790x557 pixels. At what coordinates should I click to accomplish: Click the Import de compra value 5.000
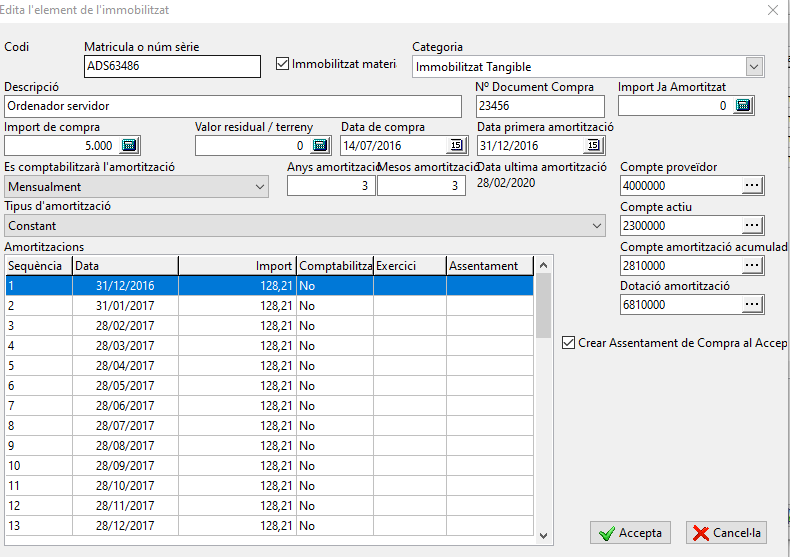62,146
